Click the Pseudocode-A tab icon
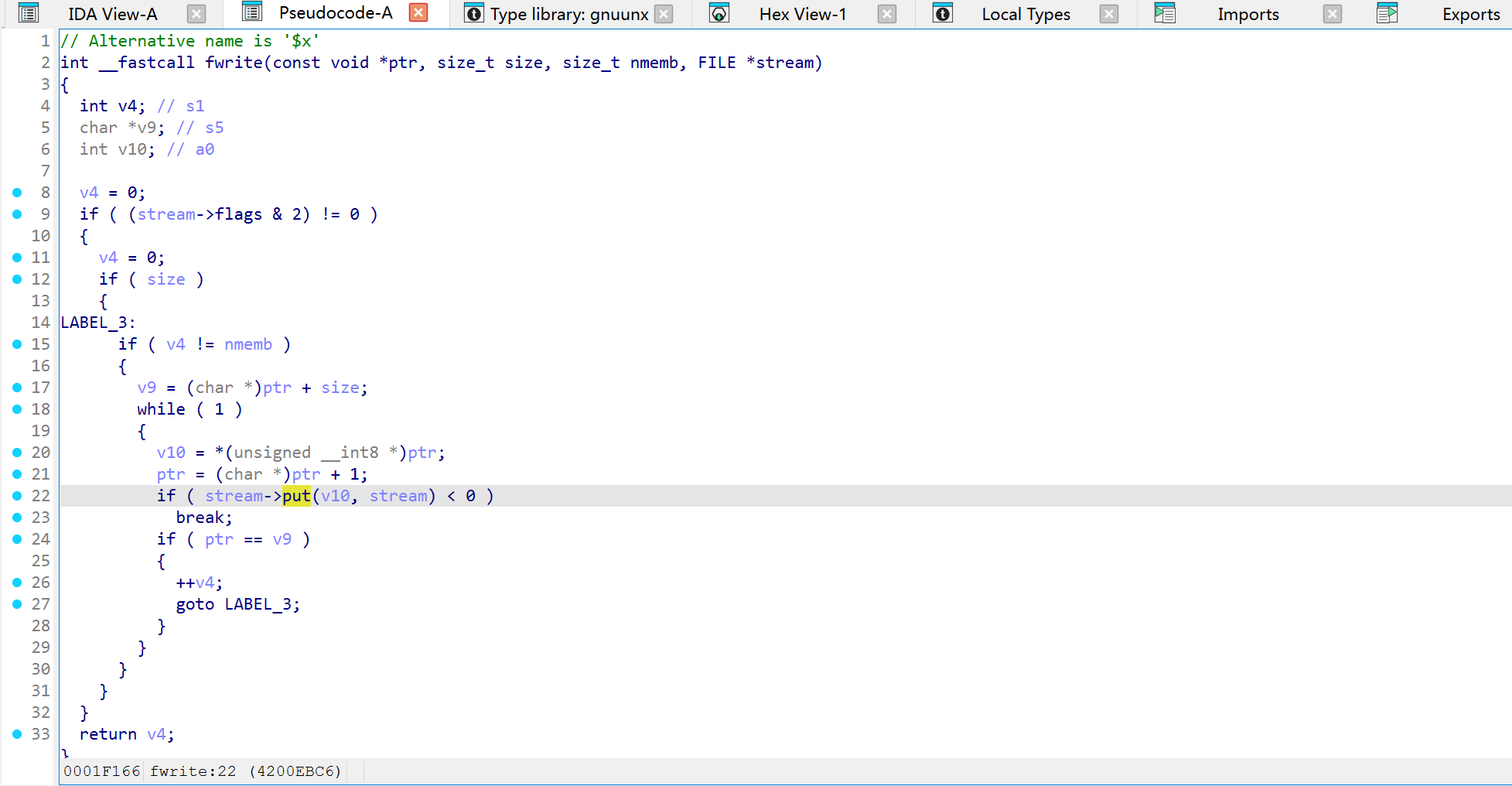The image size is (1512, 786). click(252, 12)
